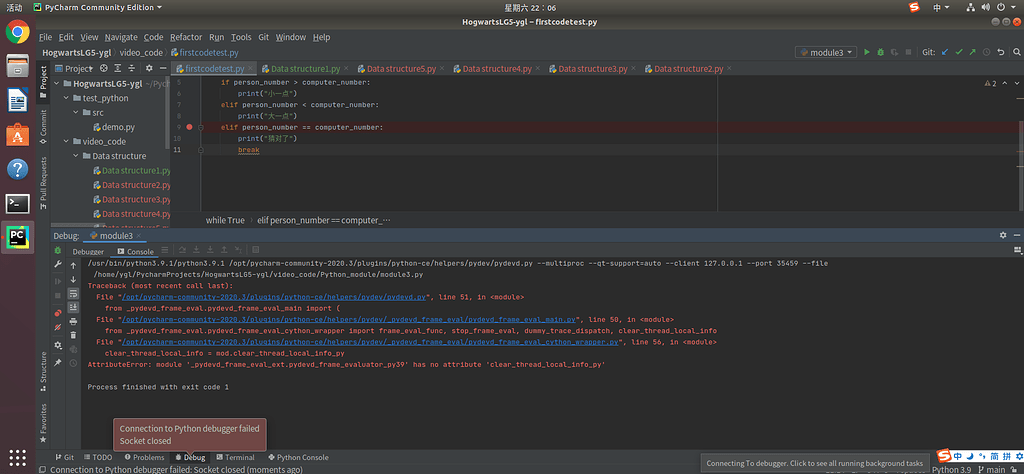
Task: Toggle the Commit tool window side tab
Action: tap(43, 125)
